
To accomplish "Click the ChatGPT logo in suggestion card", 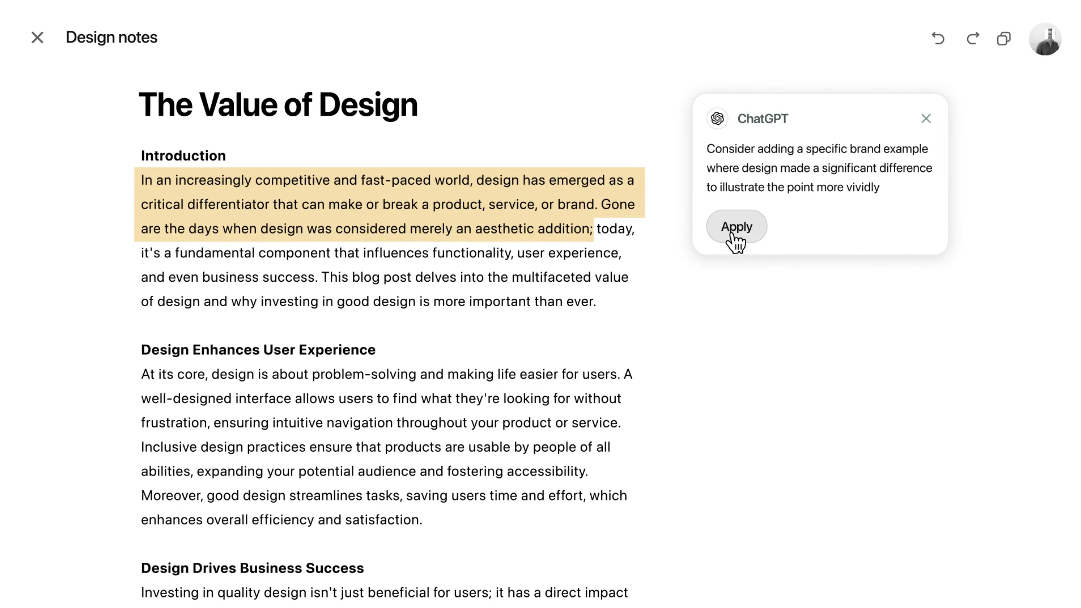I will (717, 119).
